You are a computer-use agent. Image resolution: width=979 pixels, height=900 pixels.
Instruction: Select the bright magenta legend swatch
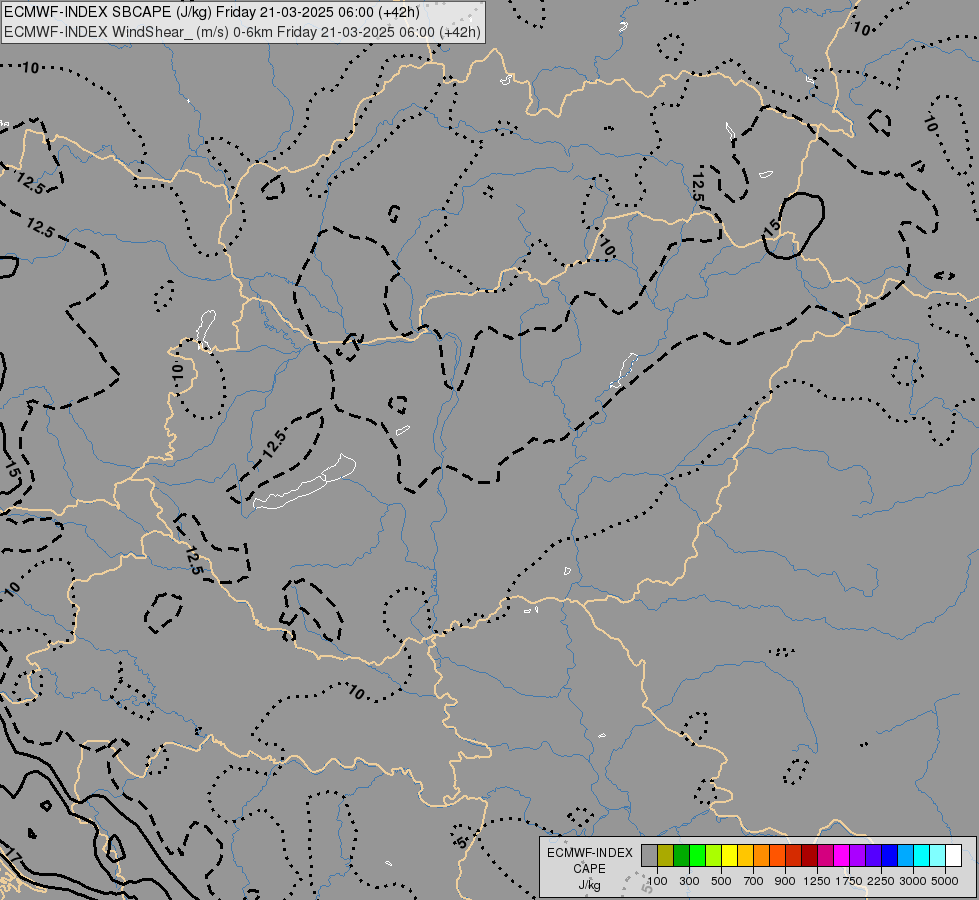click(x=842, y=855)
